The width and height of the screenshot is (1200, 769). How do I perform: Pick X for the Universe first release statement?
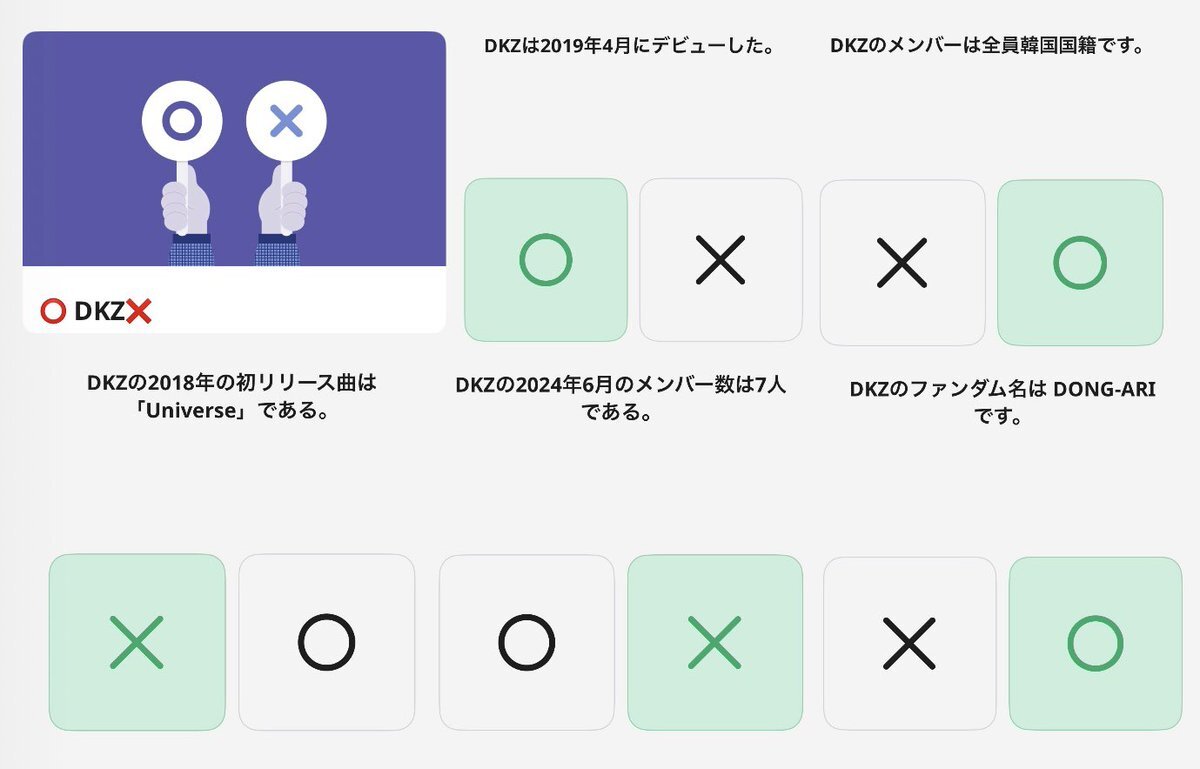137,642
